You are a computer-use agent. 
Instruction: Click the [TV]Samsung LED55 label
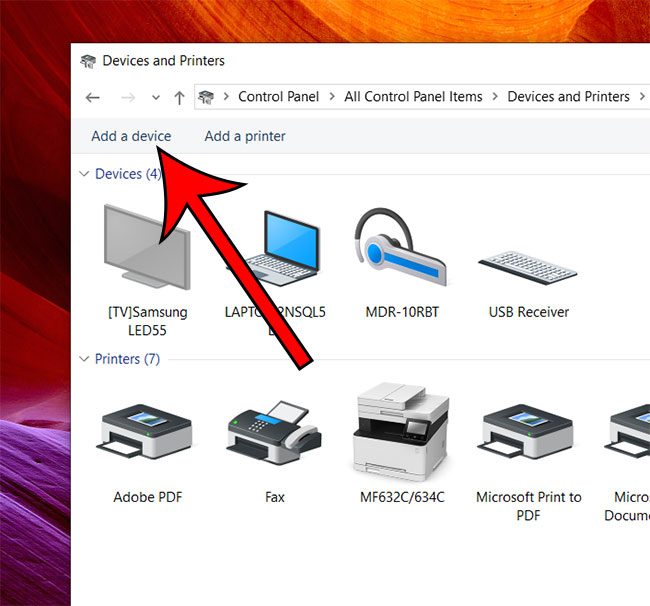pos(148,321)
